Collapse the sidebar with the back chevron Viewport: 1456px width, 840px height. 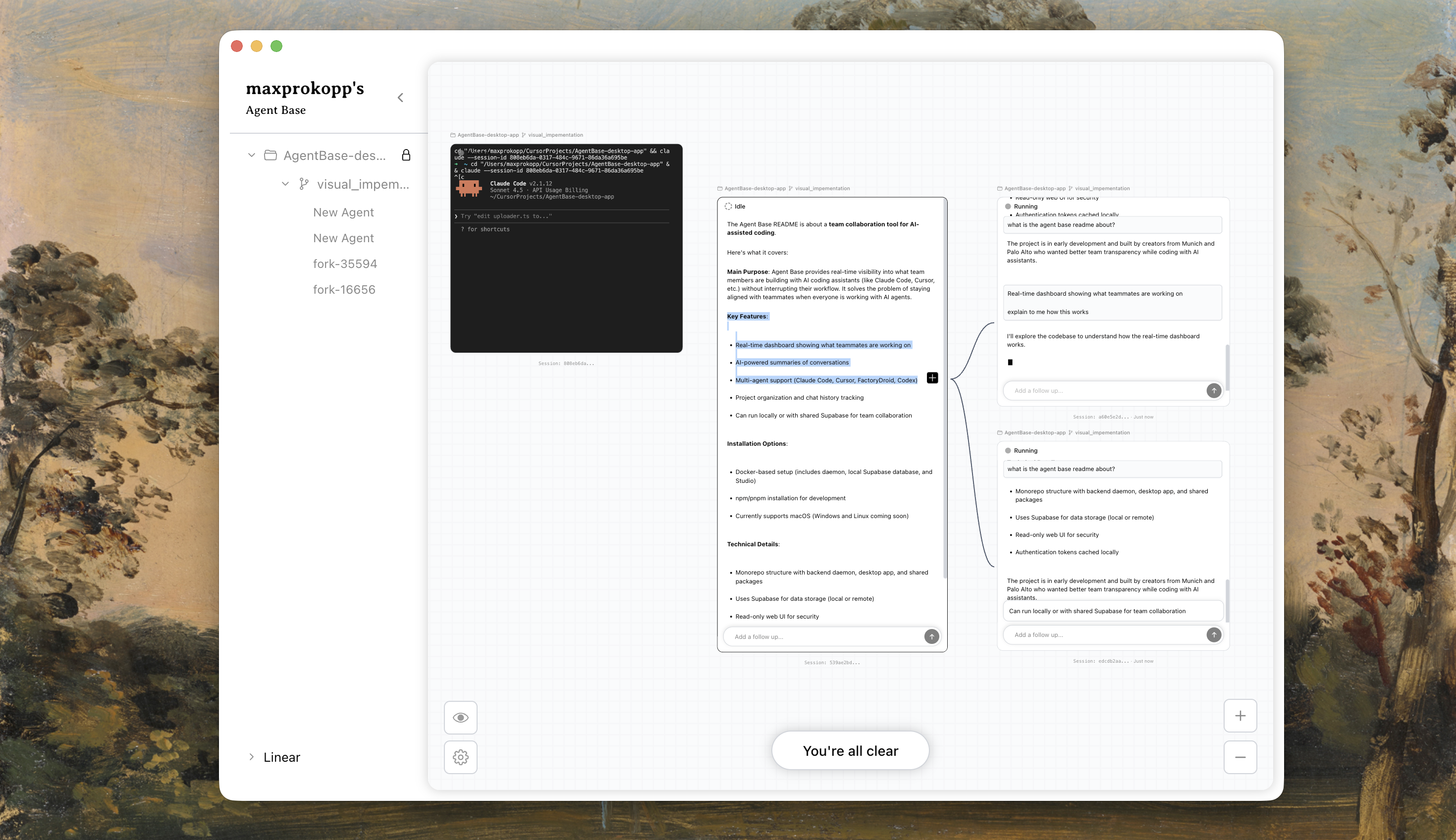[400, 98]
